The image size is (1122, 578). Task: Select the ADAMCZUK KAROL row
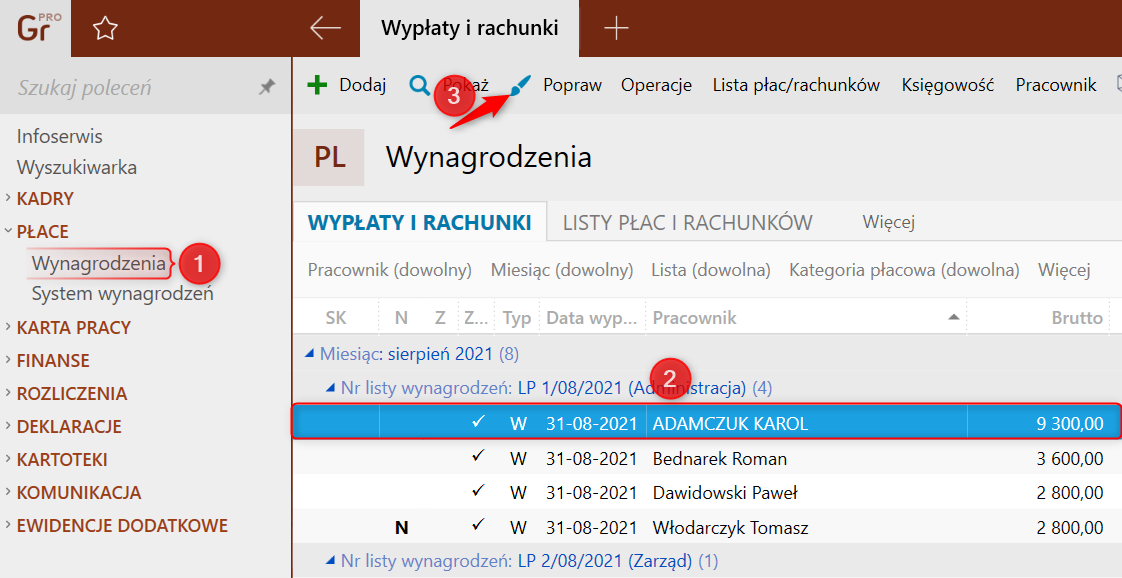pos(705,422)
